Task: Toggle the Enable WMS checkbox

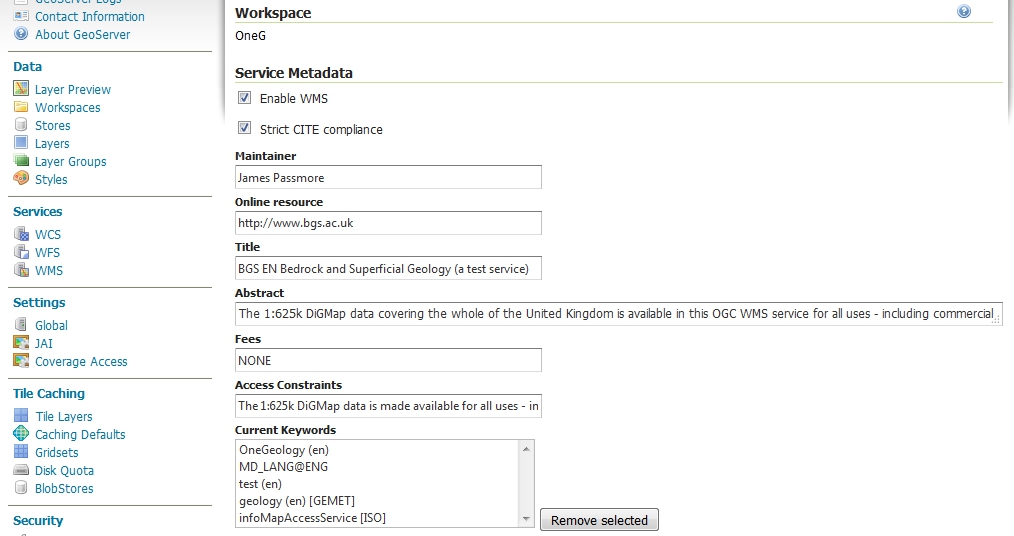Action: (244, 98)
